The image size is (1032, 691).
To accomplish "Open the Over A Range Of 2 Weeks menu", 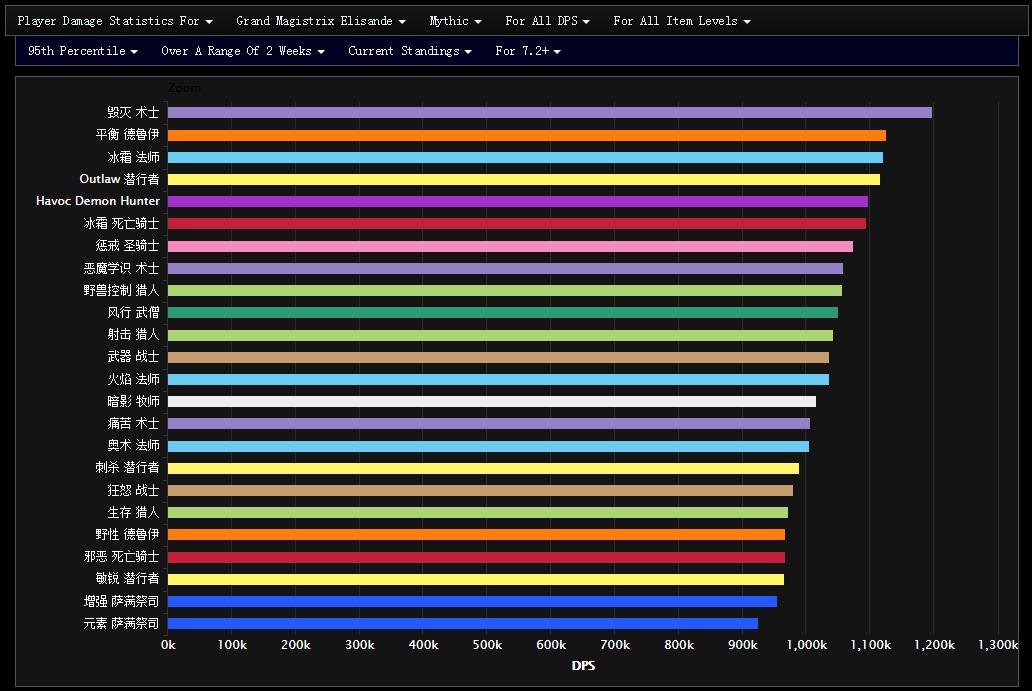I will [x=242, y=51].
